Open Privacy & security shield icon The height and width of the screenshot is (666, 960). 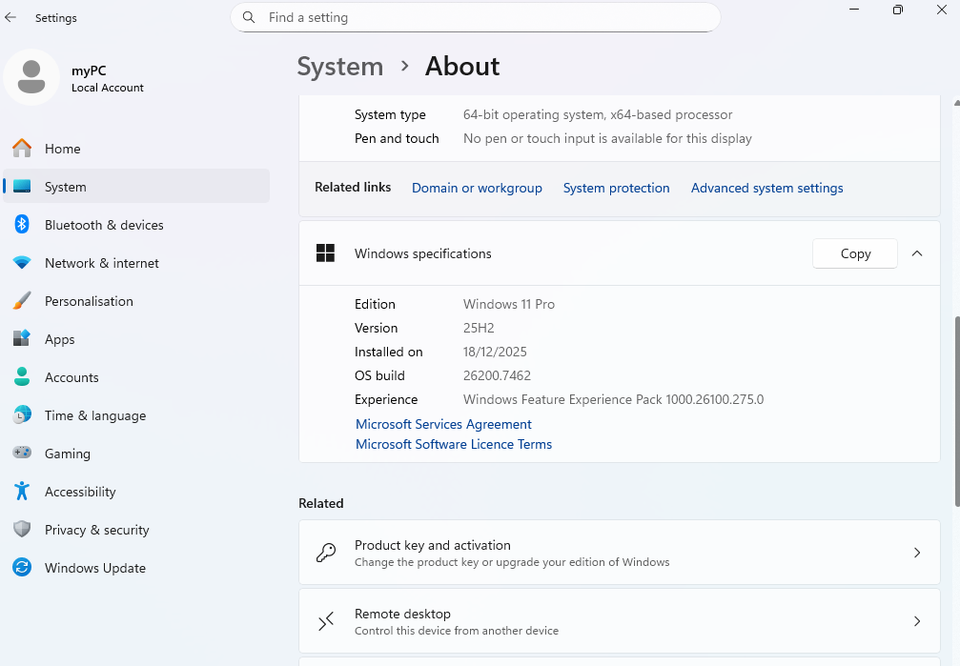pyautogui.click(x=22, y=529)
